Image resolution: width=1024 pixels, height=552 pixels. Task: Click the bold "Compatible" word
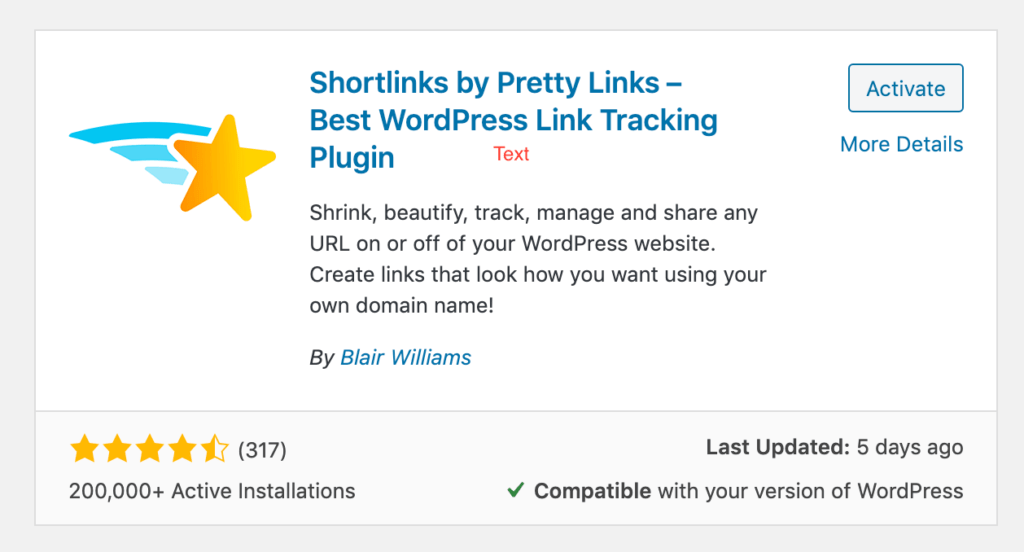click(593, 491)
